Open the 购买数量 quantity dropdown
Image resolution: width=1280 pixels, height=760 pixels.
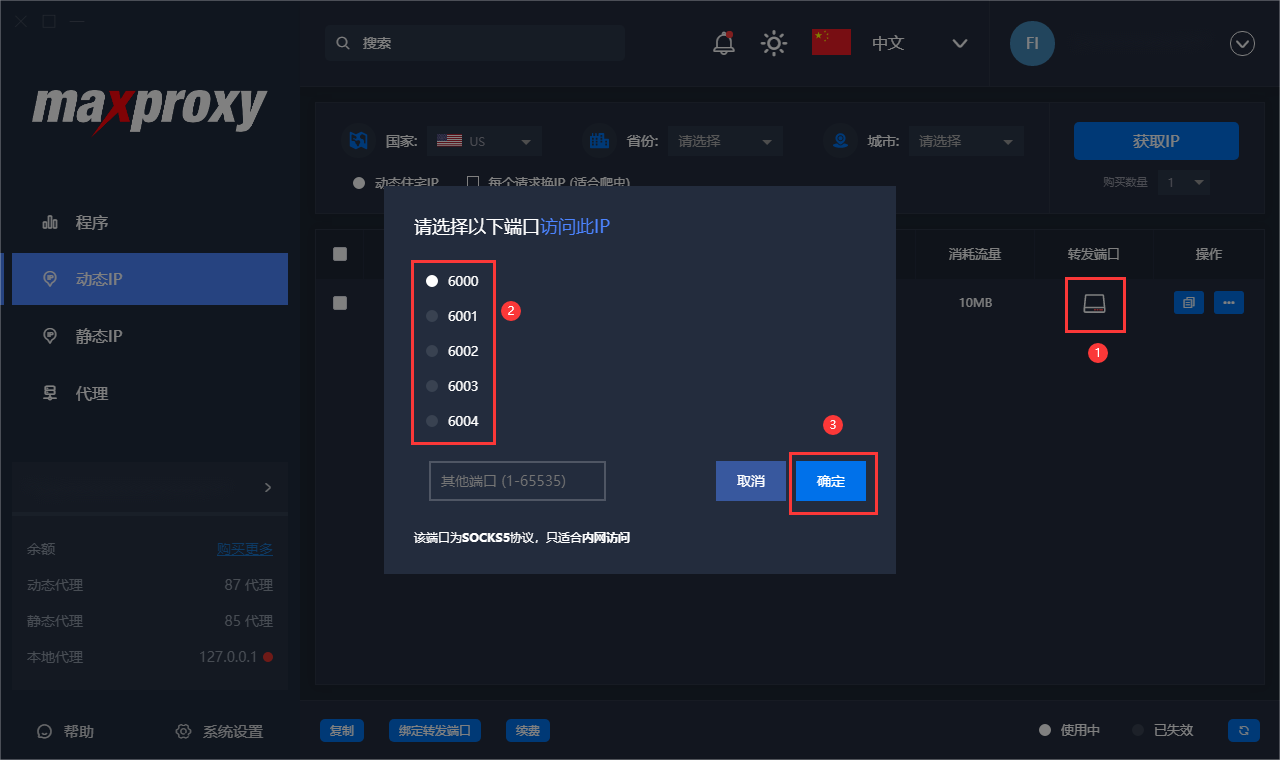pyautogui.click(x=1184, y=182)
